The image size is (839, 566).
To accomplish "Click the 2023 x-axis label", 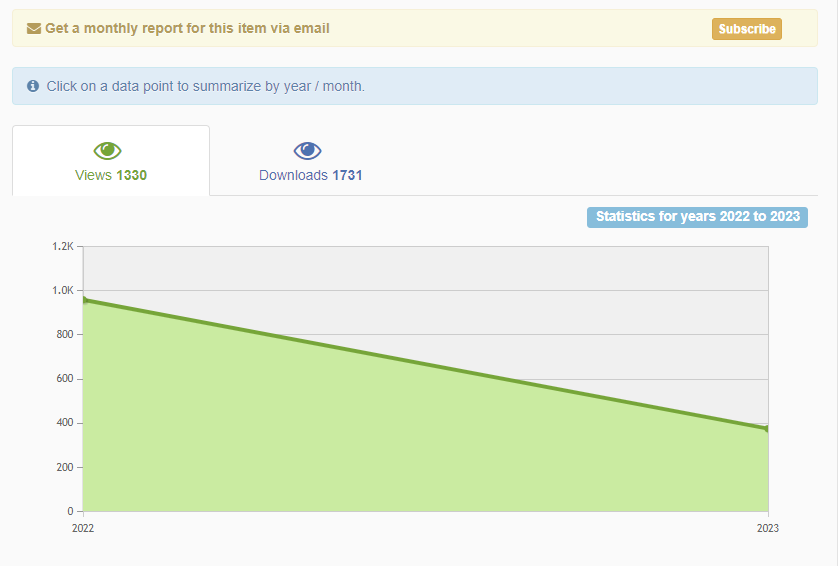I will (x=768, y=528).
